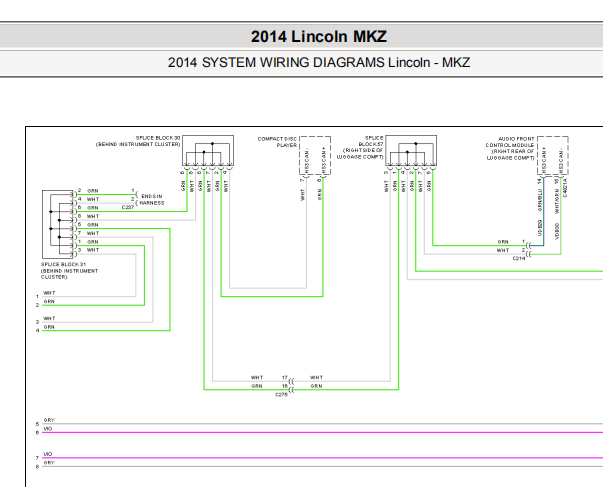Click pin "14" below Audio Front Control Module

point(540,180)
